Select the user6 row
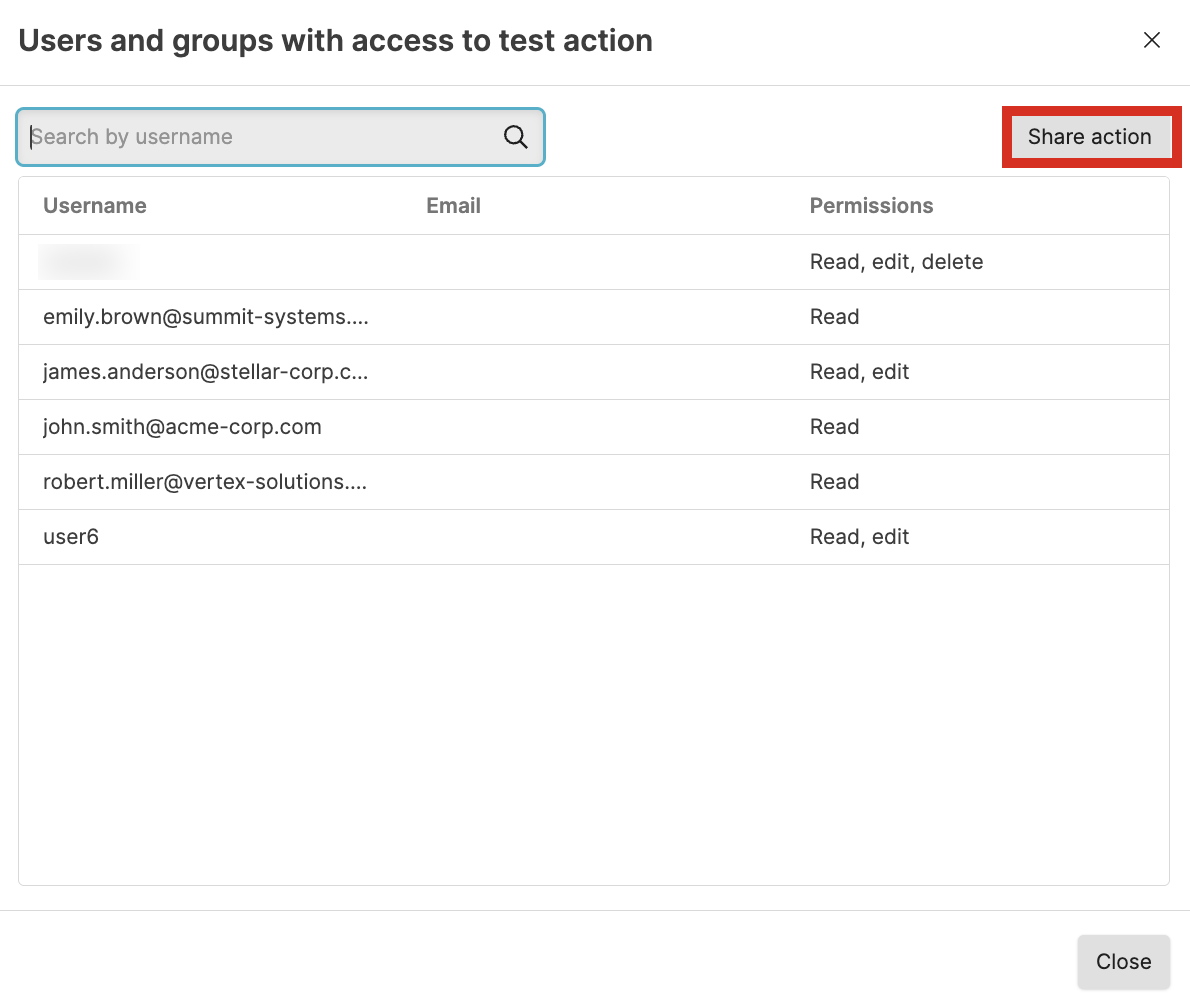This screenshot has width=1190, height=1008. (71, 537)
